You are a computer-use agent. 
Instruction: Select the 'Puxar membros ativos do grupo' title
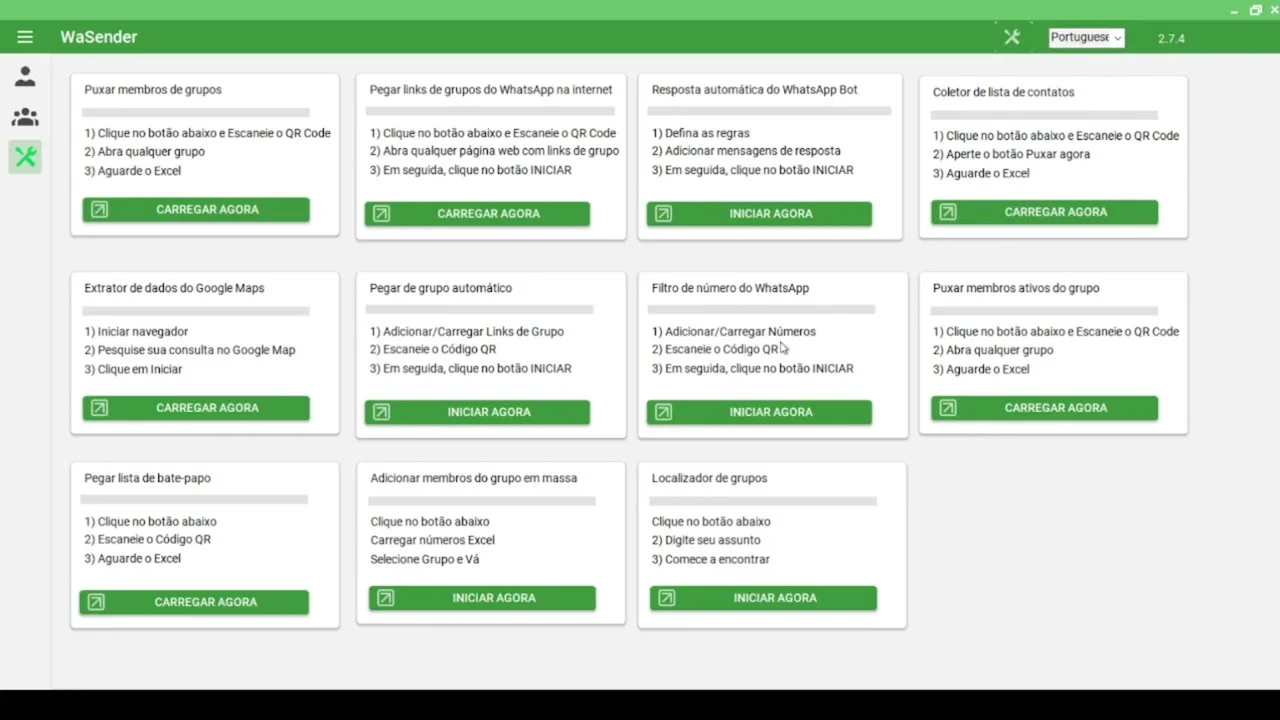click(x=1016, y=288)
